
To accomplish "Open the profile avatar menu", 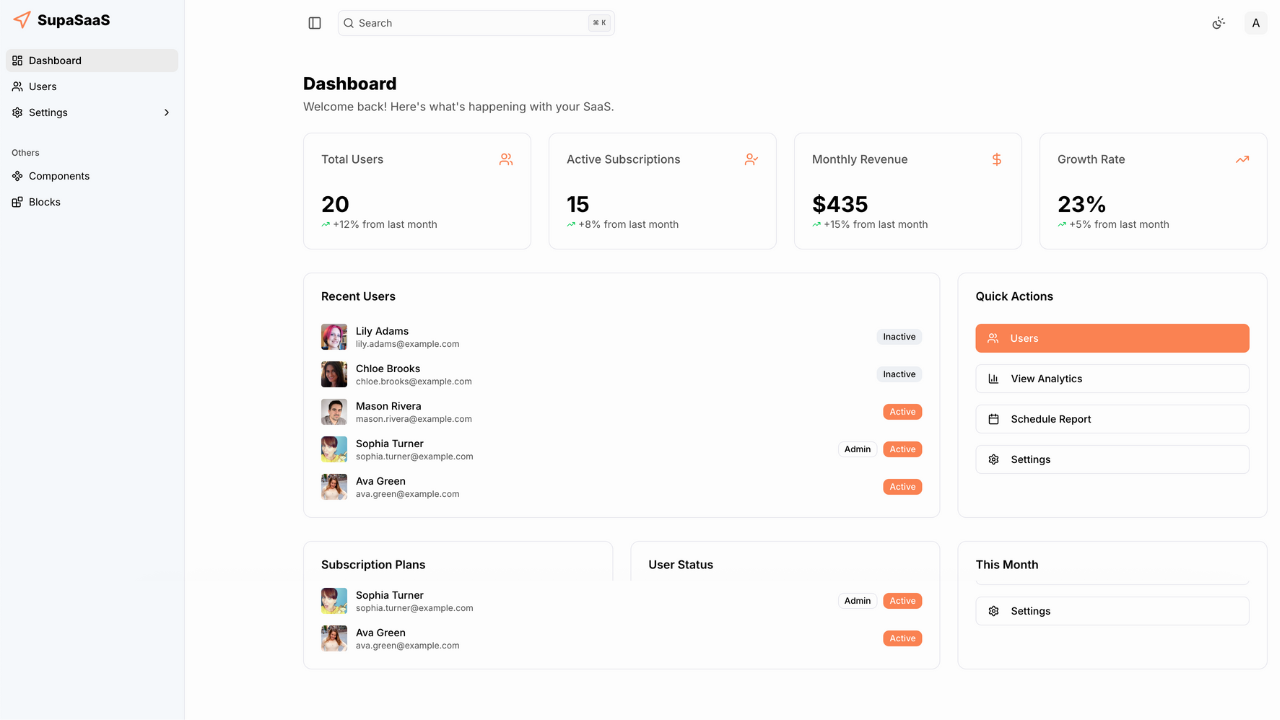I will click(1255, 22).
